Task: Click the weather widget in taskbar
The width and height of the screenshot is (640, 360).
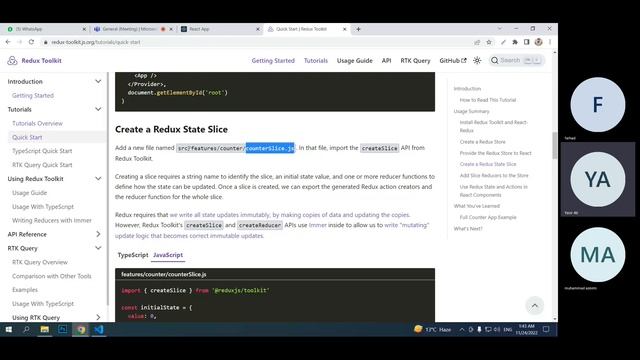Action: (432, 329)
